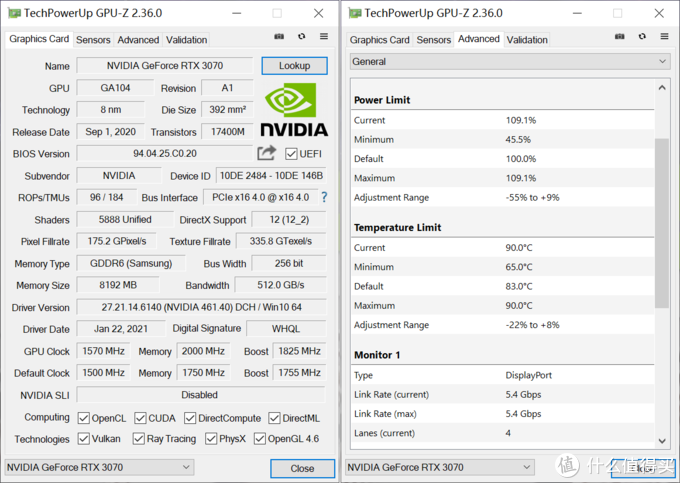Toggle Vulkan checkbox
Image resolution: width=680 pixels, height=483 pixels.
(x=83, y=439)
